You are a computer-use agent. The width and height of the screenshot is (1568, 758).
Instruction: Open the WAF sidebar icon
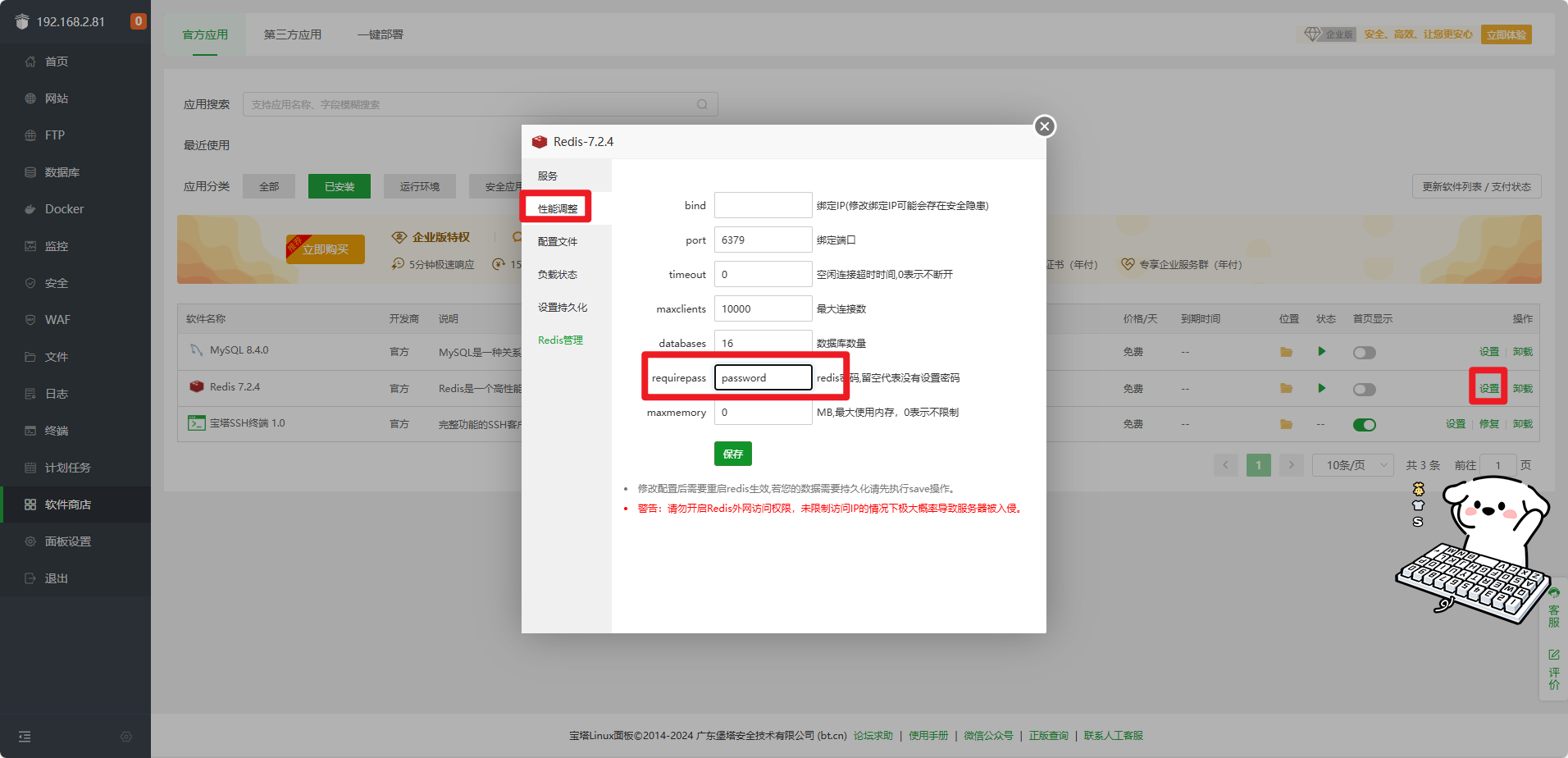30,320
